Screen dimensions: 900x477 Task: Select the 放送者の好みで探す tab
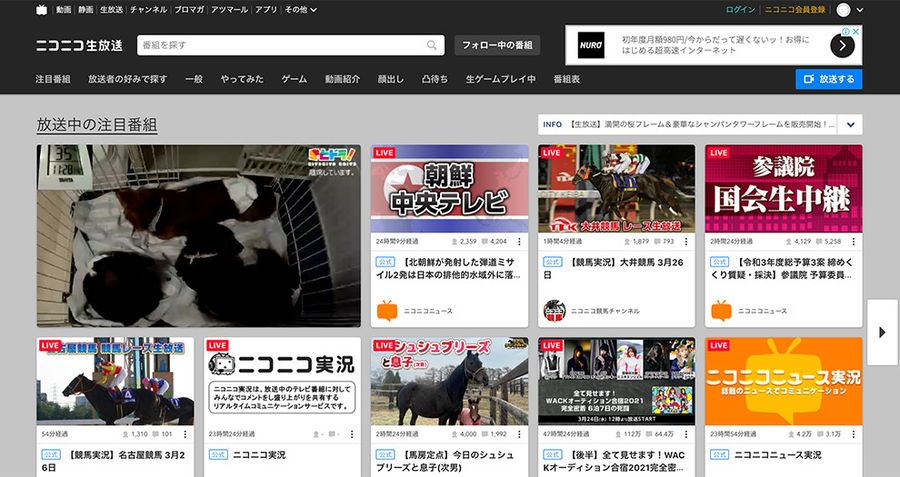point(127,79)
